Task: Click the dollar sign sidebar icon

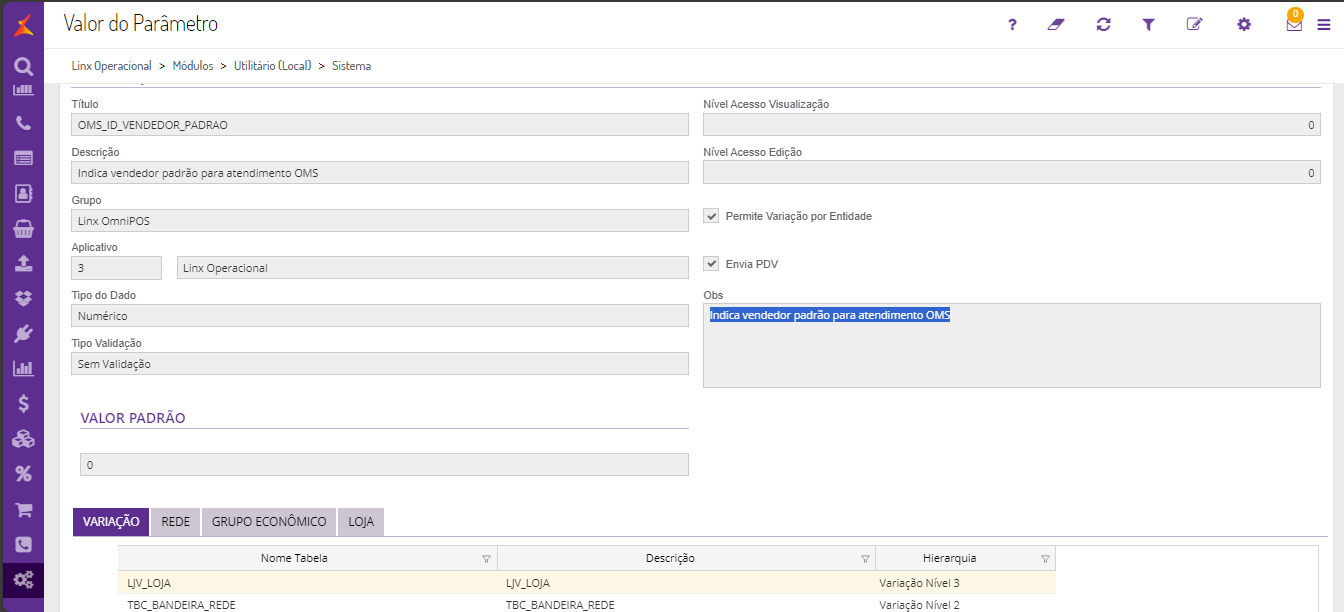Action: tap(23, 404)
